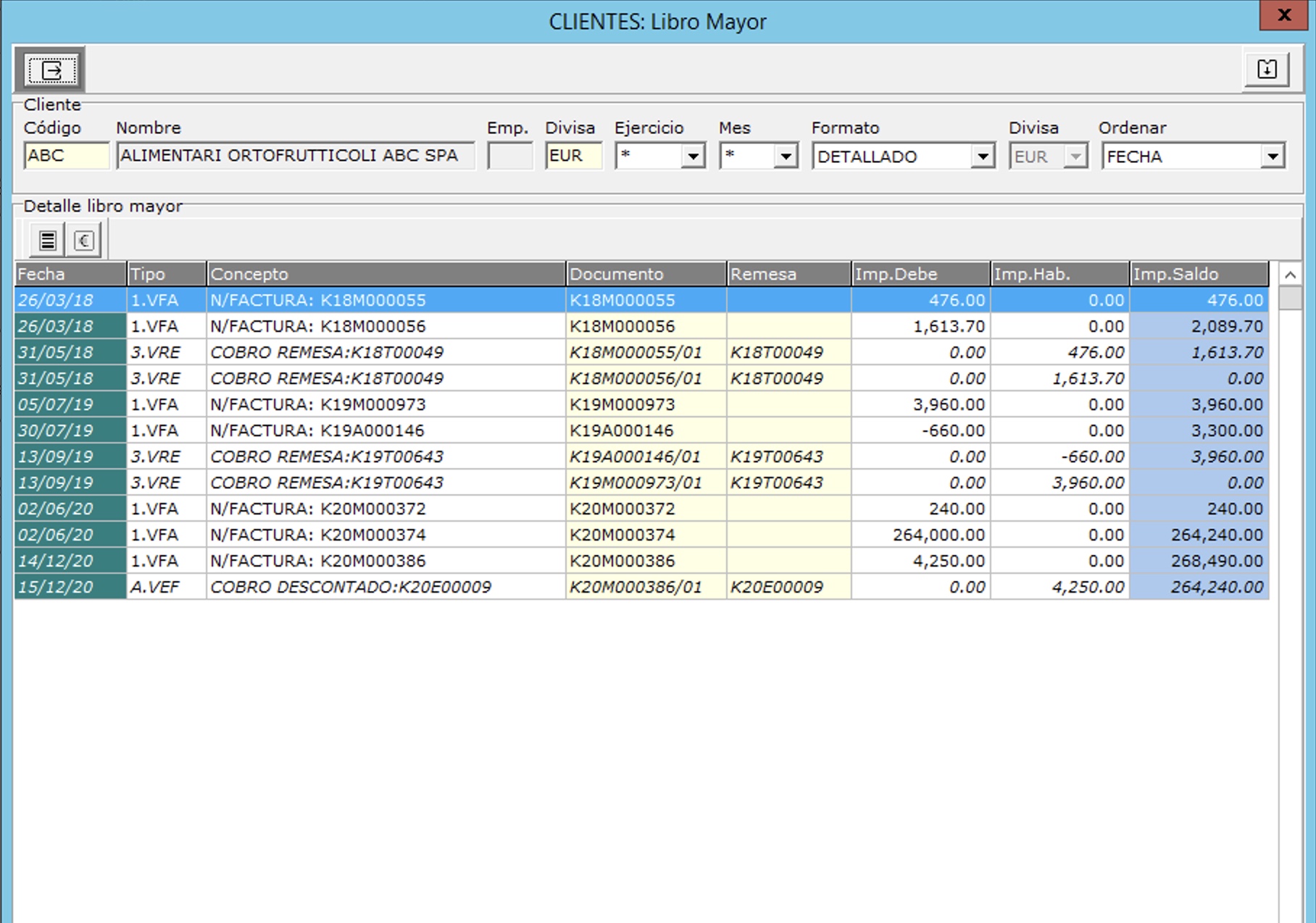Click the euro currency icon in detail toolbar
This screenshot has width=1316, height=923.
coord(83,241)
